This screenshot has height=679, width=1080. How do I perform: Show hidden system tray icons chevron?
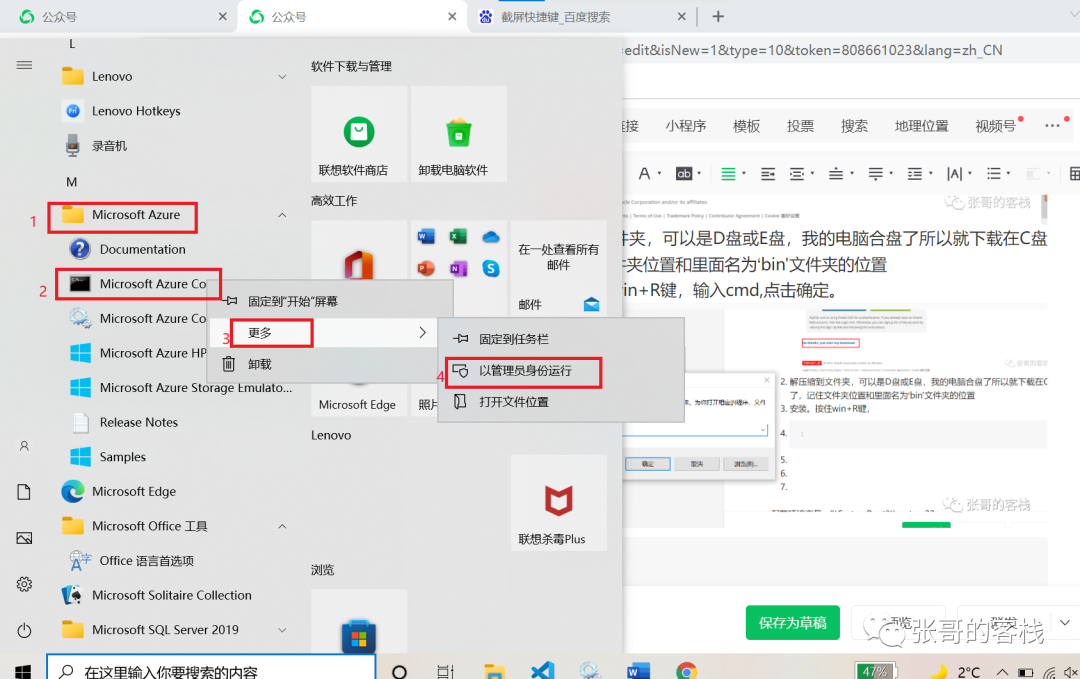tap(1002, 672)
